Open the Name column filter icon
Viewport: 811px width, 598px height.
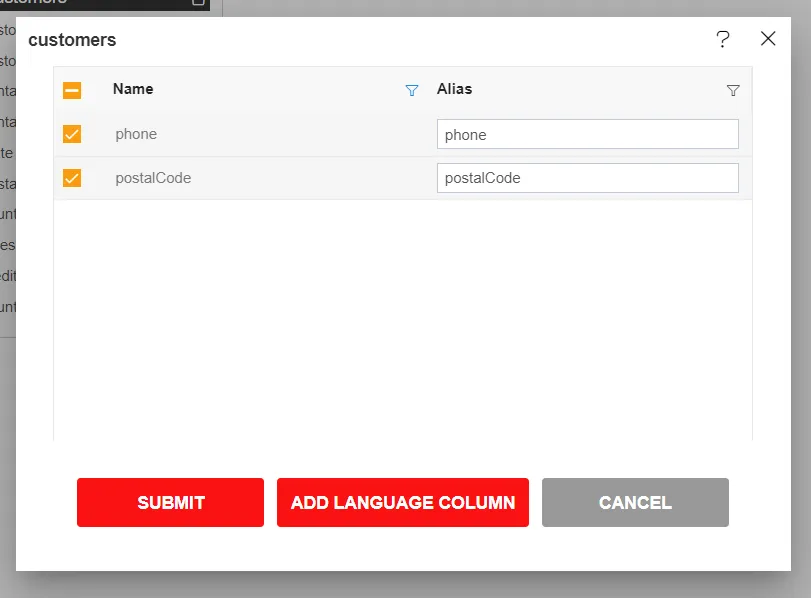tap(411, 90)
